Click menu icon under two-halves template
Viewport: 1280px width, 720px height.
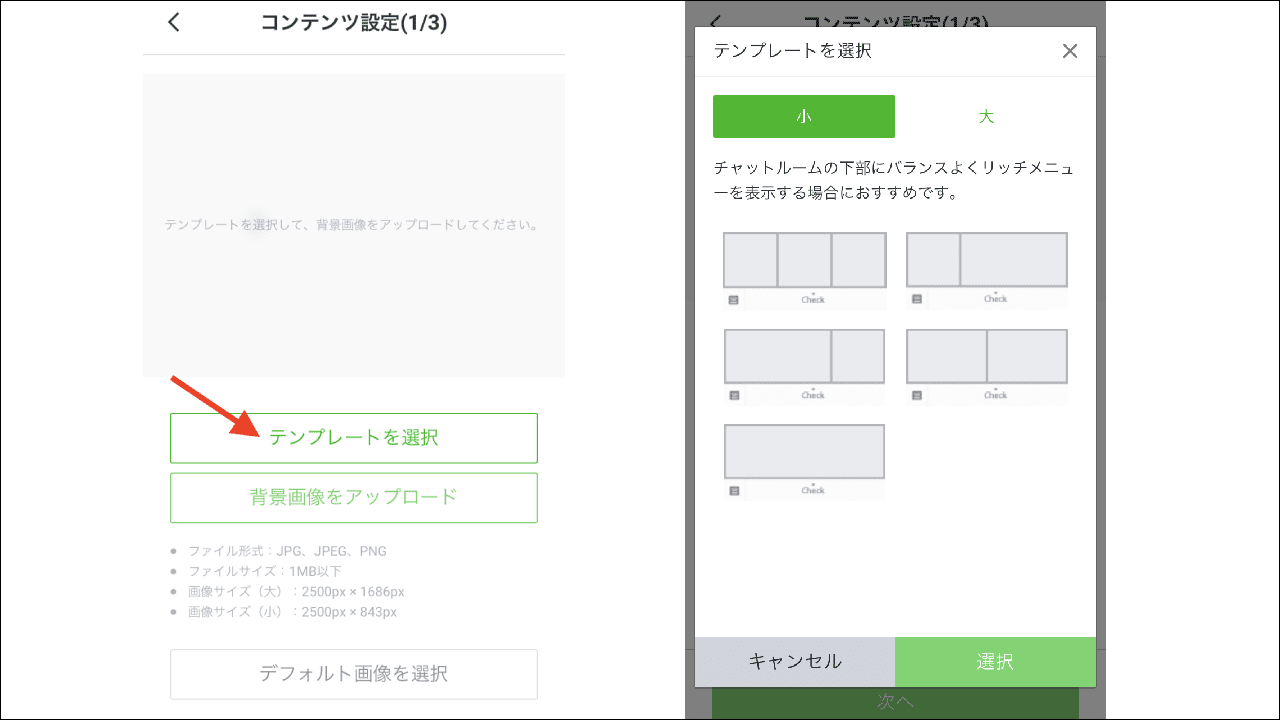916,396
